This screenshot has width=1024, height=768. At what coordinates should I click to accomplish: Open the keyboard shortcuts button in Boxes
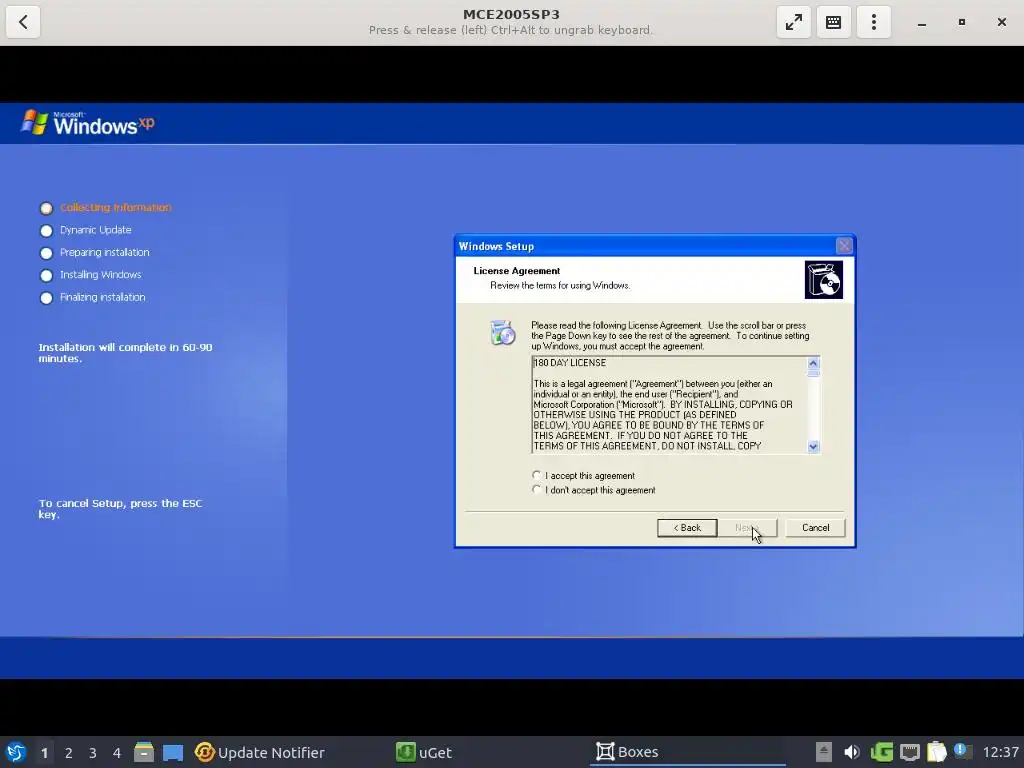point(833,22)
